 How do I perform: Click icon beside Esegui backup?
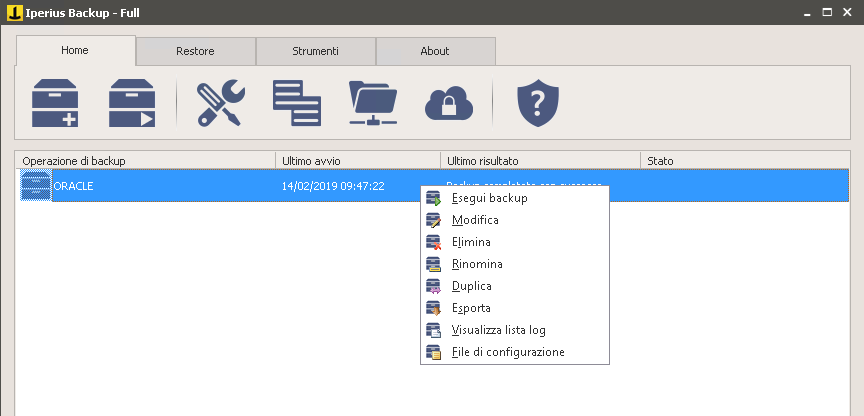pos(434,198)
